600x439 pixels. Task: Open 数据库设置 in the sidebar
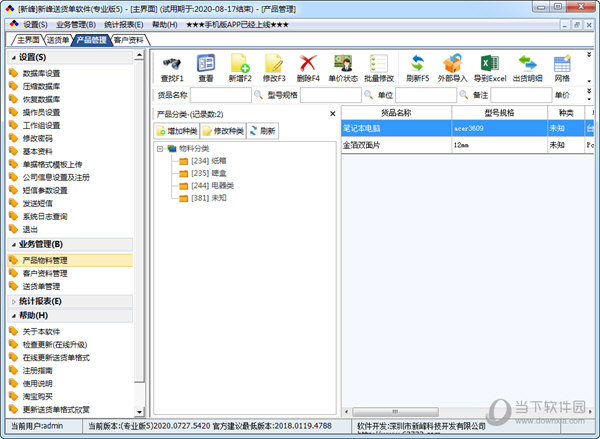tap(41, 73)
